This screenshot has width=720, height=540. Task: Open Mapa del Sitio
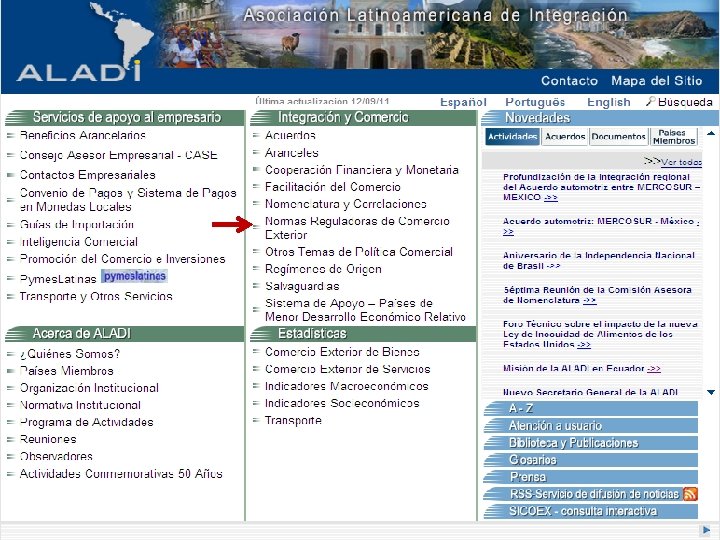657,81
